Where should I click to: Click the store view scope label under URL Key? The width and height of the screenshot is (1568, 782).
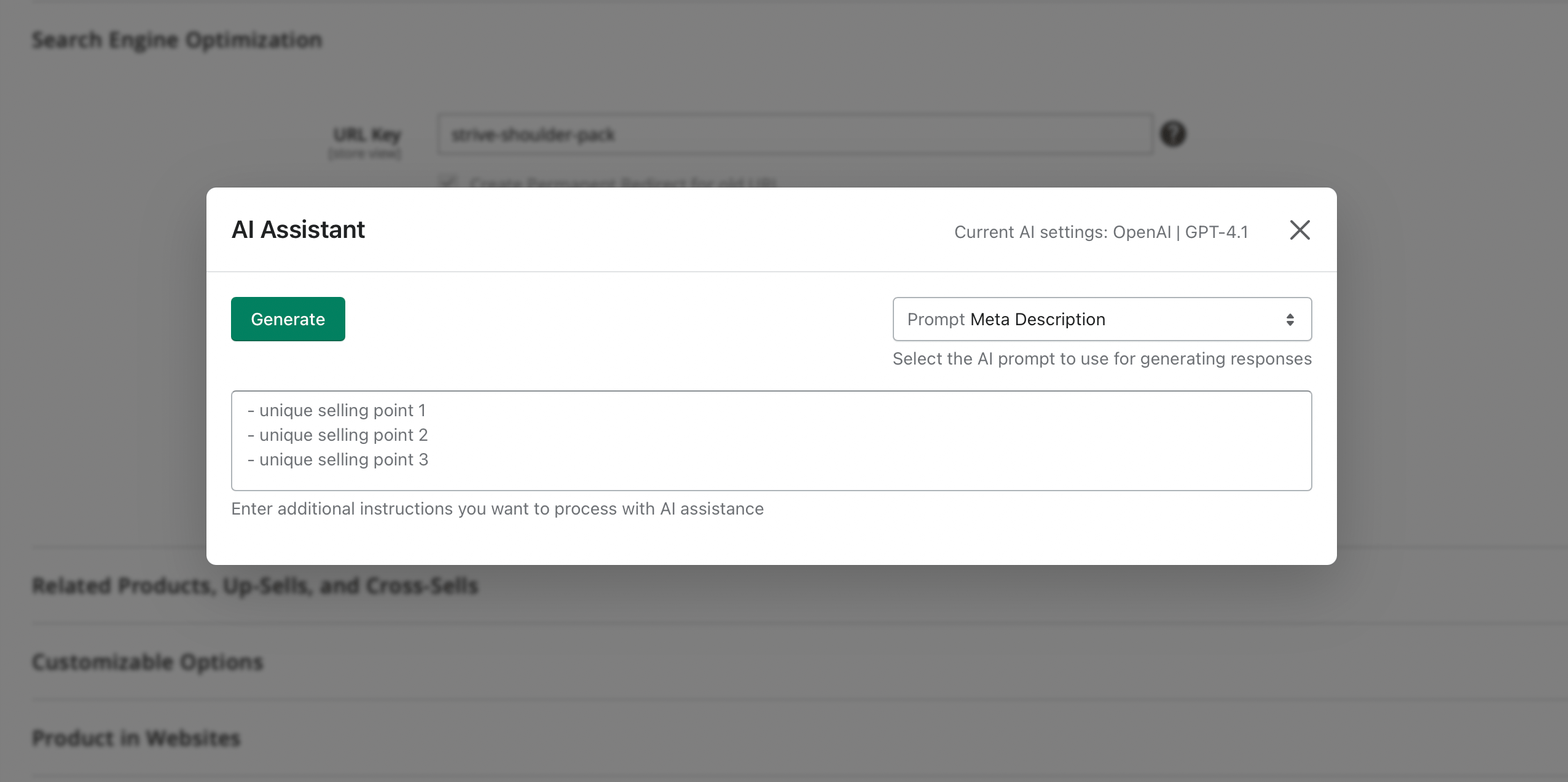click(x=365, y=153)
